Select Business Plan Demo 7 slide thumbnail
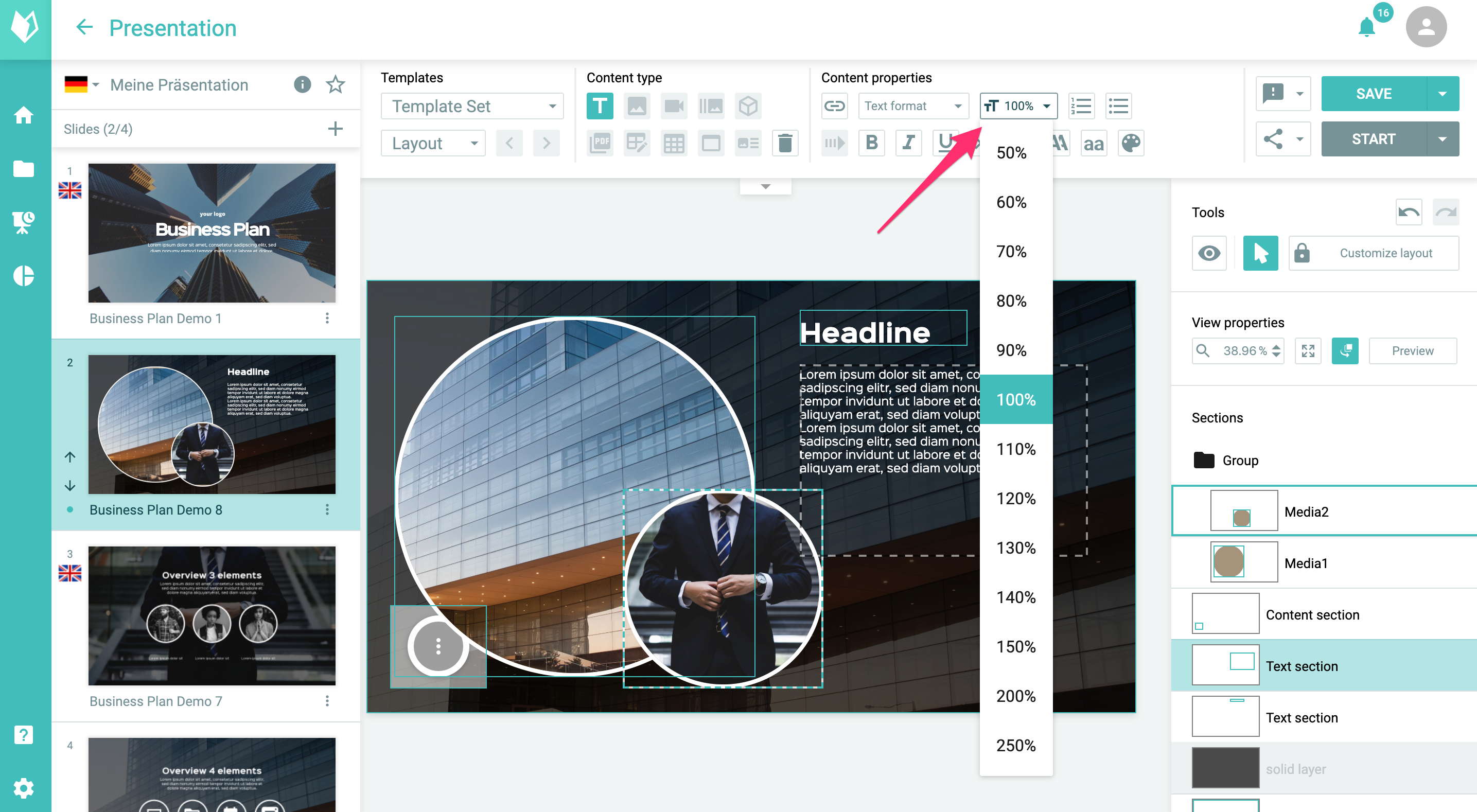The image size is (1477, 812). click(212, 615)
